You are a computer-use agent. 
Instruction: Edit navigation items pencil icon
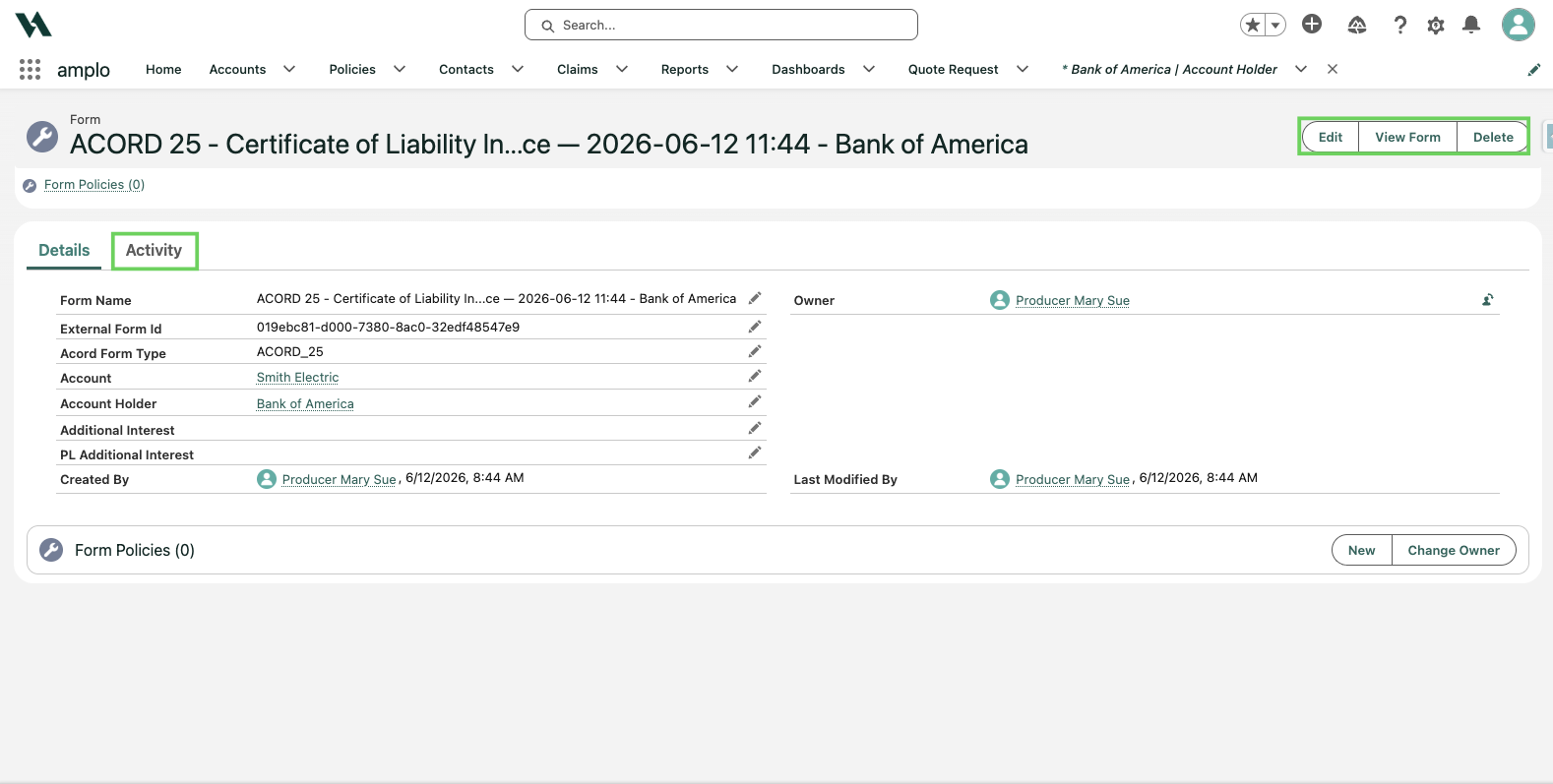tap(1533, 70)
